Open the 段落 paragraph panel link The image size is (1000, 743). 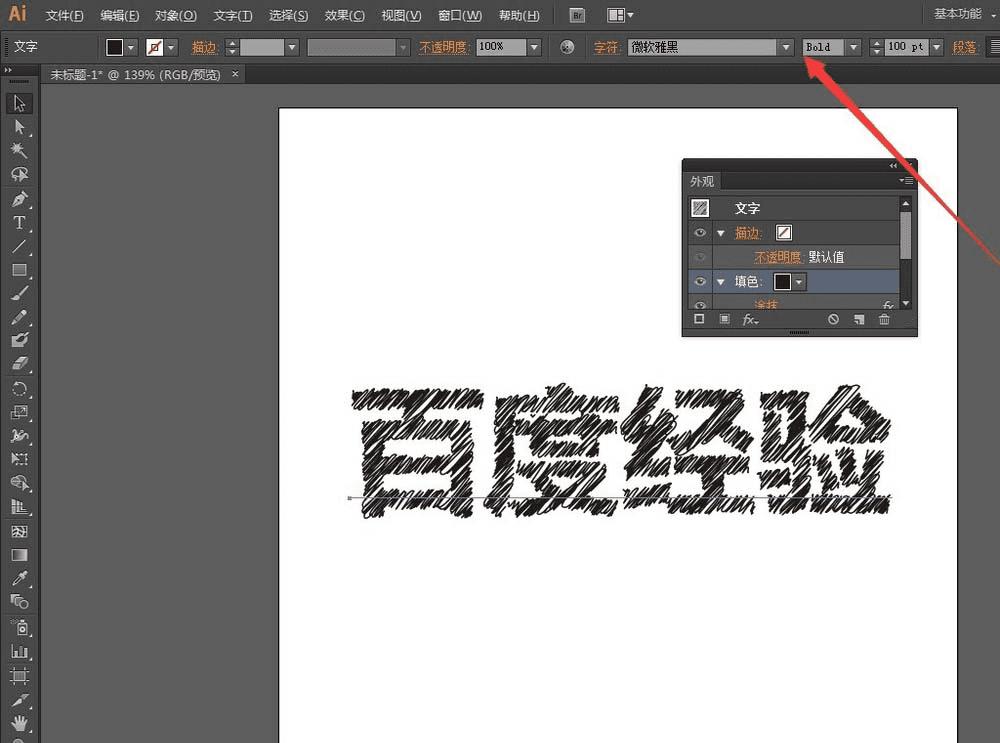tap(964, 47)
